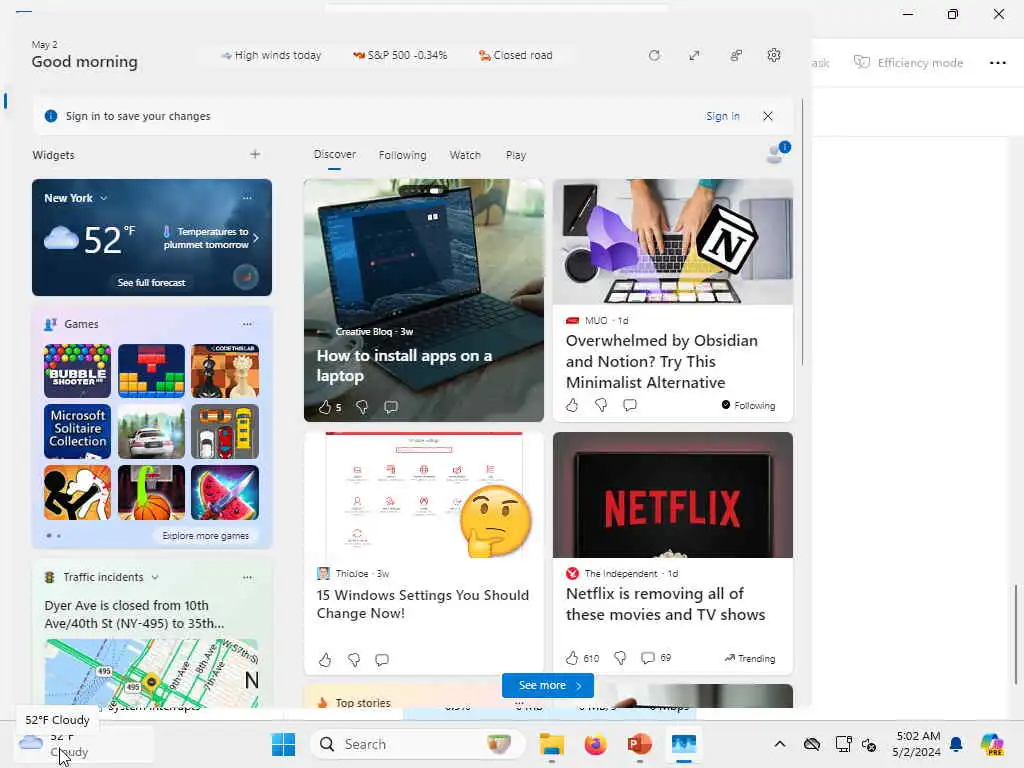
Task: Open Traffic incidents widget more options
Action: coord(247,577)
